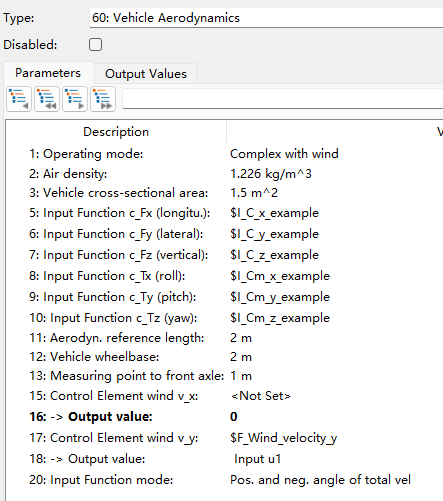Toggle the Disabled checkbox
Image resolution: width=443 pixels, height=501 pixels.
coord(95,45)
